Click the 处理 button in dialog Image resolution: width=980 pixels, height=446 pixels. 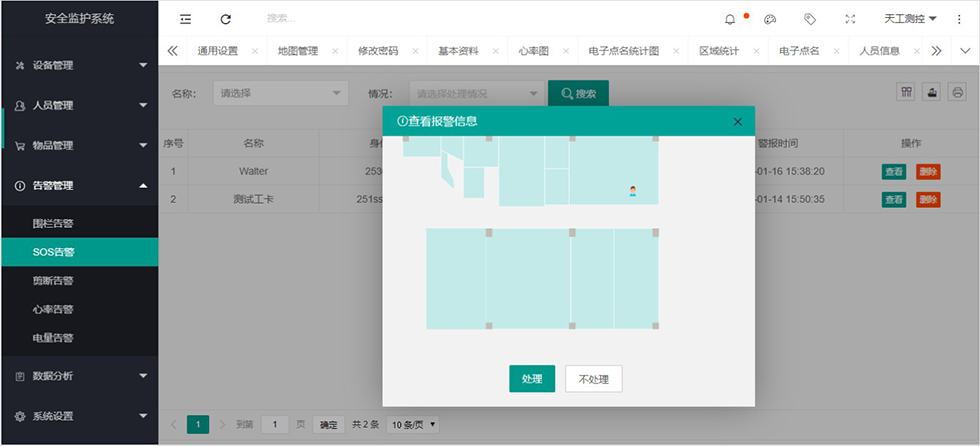pos(532,379)
